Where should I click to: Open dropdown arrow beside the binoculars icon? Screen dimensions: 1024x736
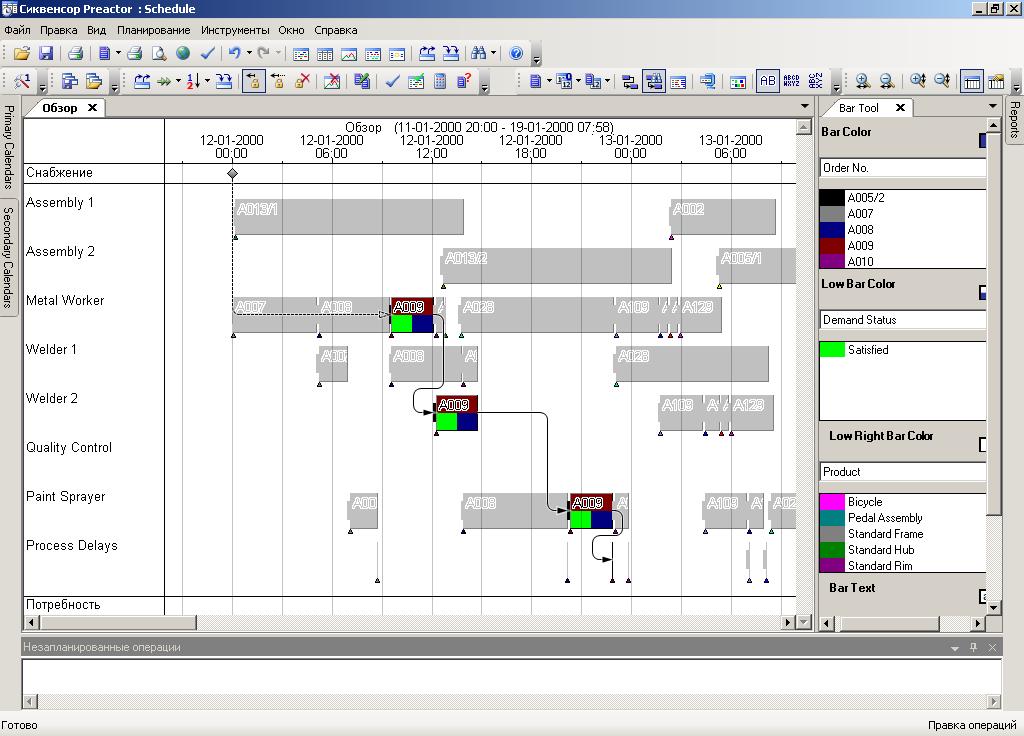493,54
